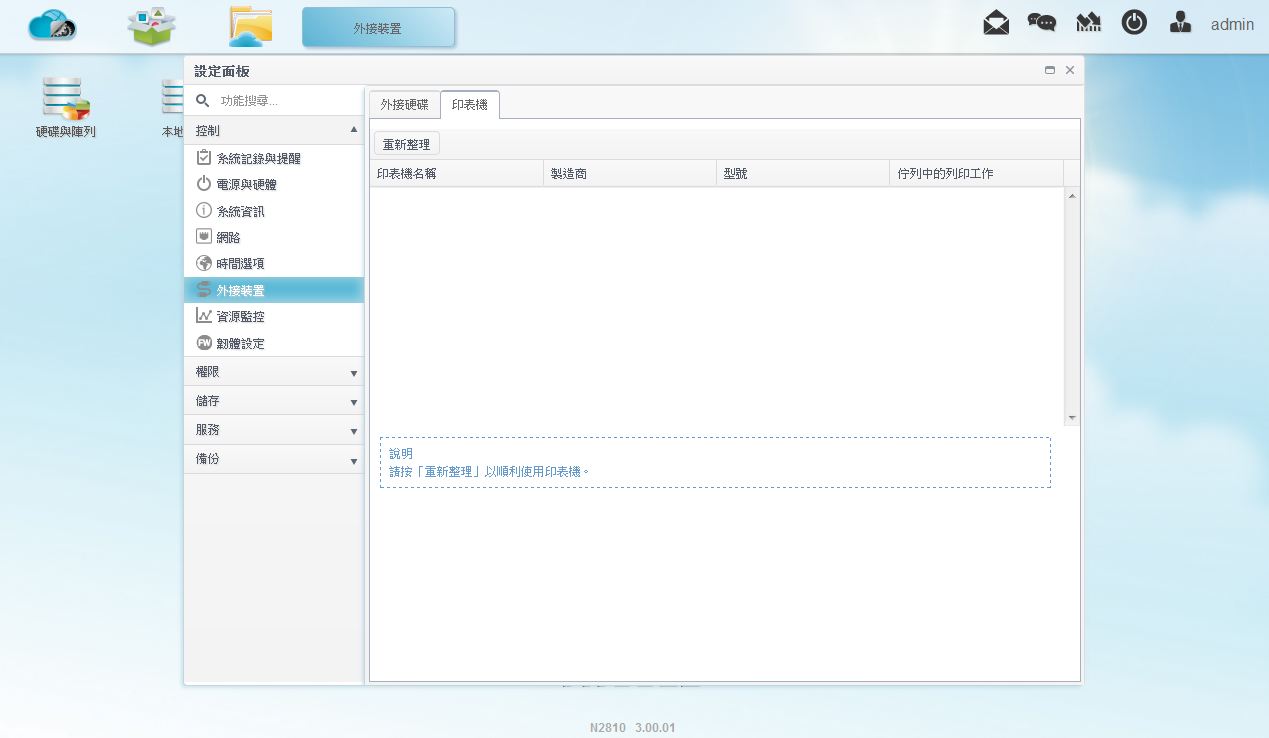Open 電源與硬體 settings
Viewport: 1269px width, 738px height.
click(x=274, y=184)
